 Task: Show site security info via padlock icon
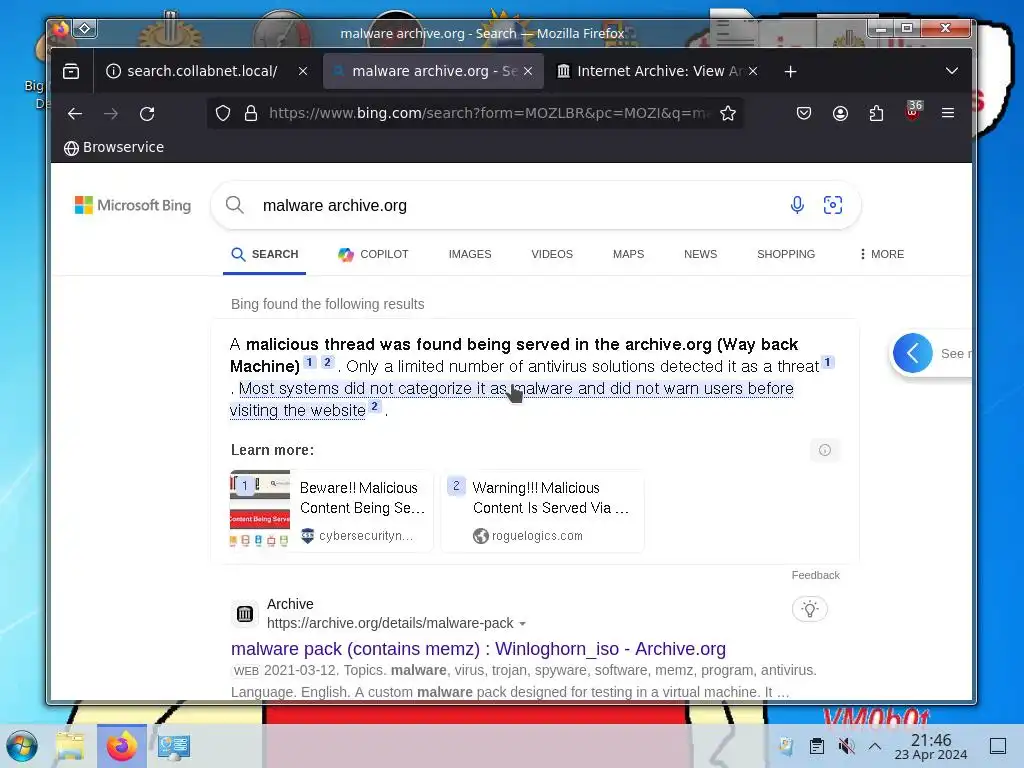251,114
